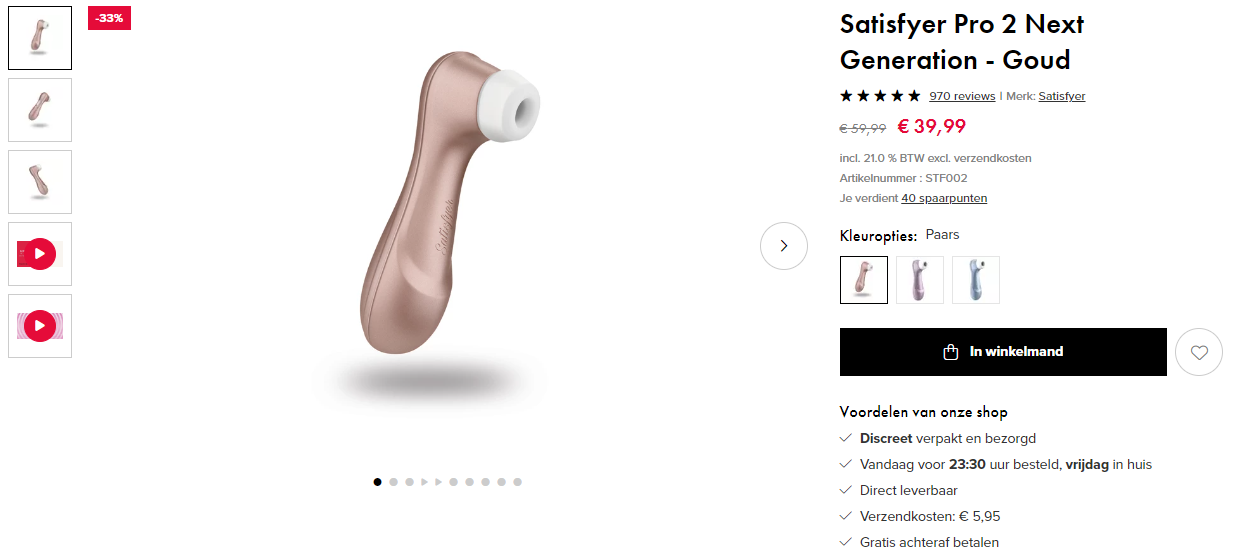Jump to the last carousel dot
Screen dimensions: 1234x560
[x=517, y=482]
